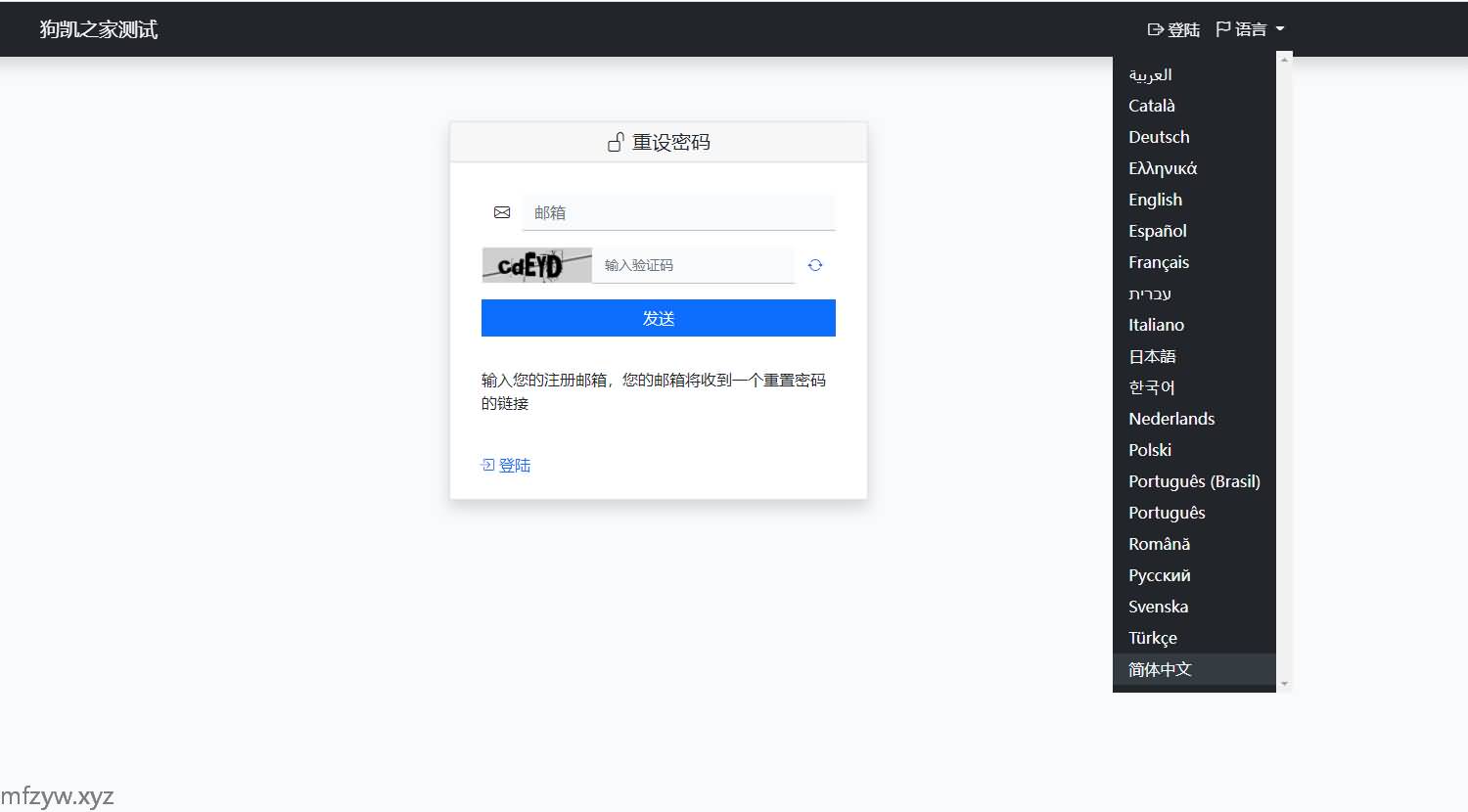This screenshot has height=812, width=1468.
Task: Click the language list scrollbar down arrow
Action: pos(1284,684)
